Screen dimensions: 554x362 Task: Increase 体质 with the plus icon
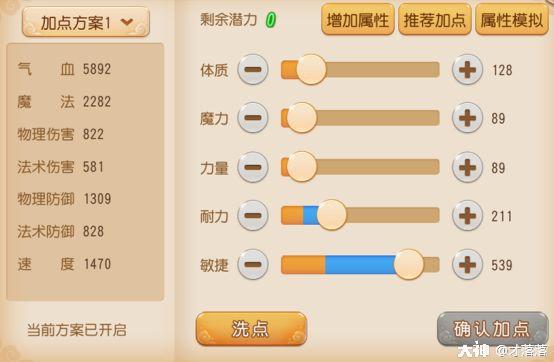[x=467, y=70]
